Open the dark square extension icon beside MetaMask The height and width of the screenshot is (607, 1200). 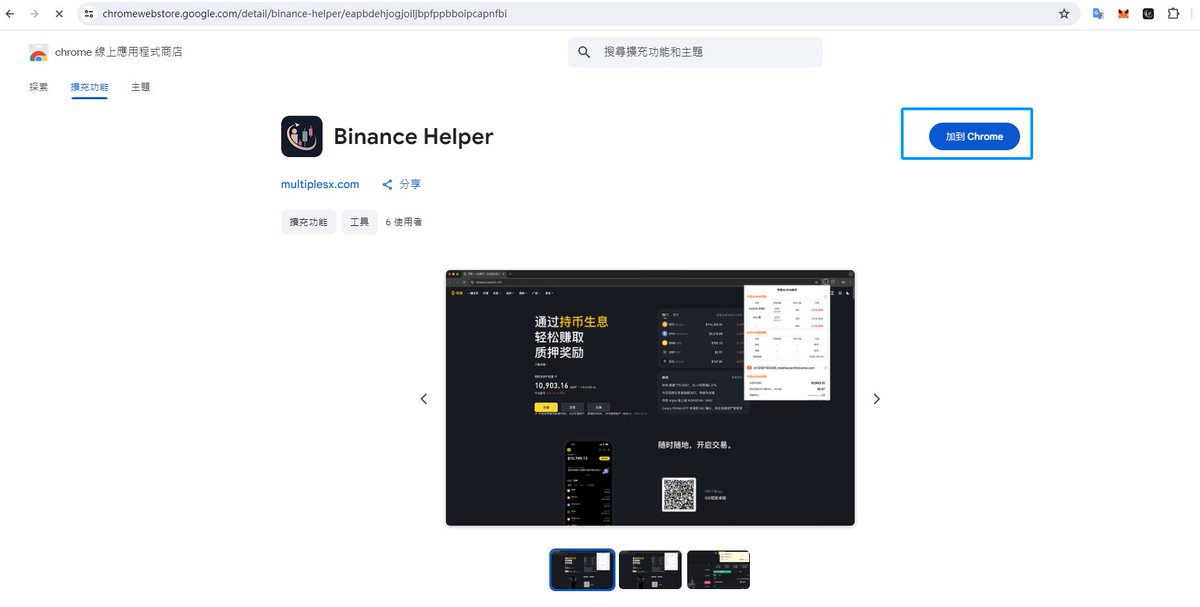point(1148,14)
